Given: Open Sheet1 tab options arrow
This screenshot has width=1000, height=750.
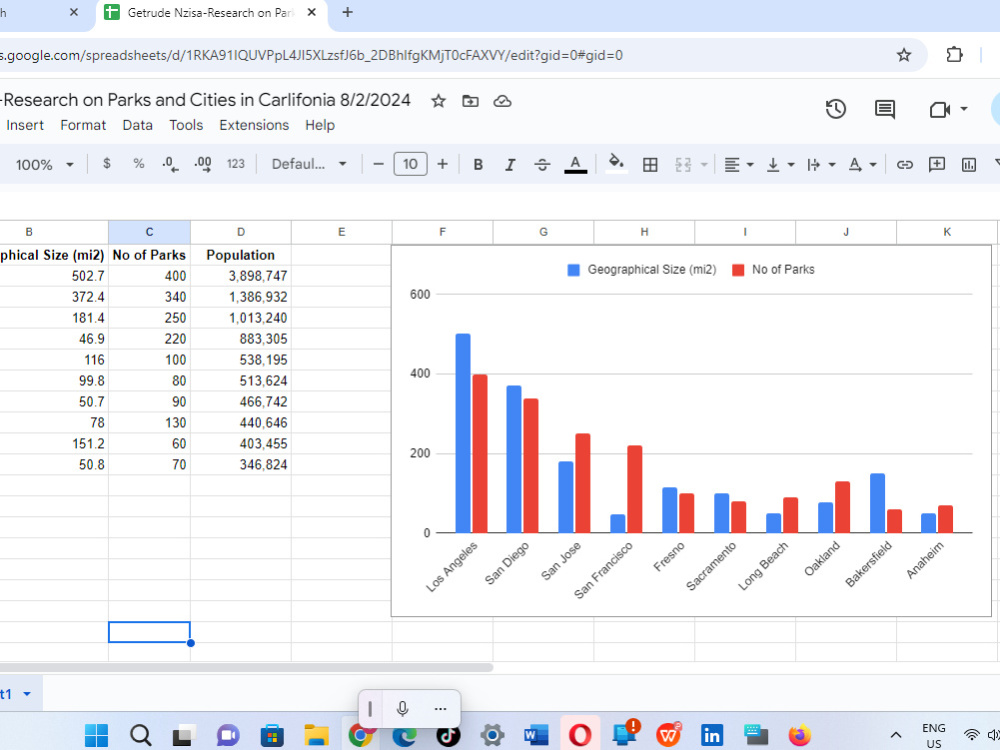Looking at the screenshot, I should 27,694.
